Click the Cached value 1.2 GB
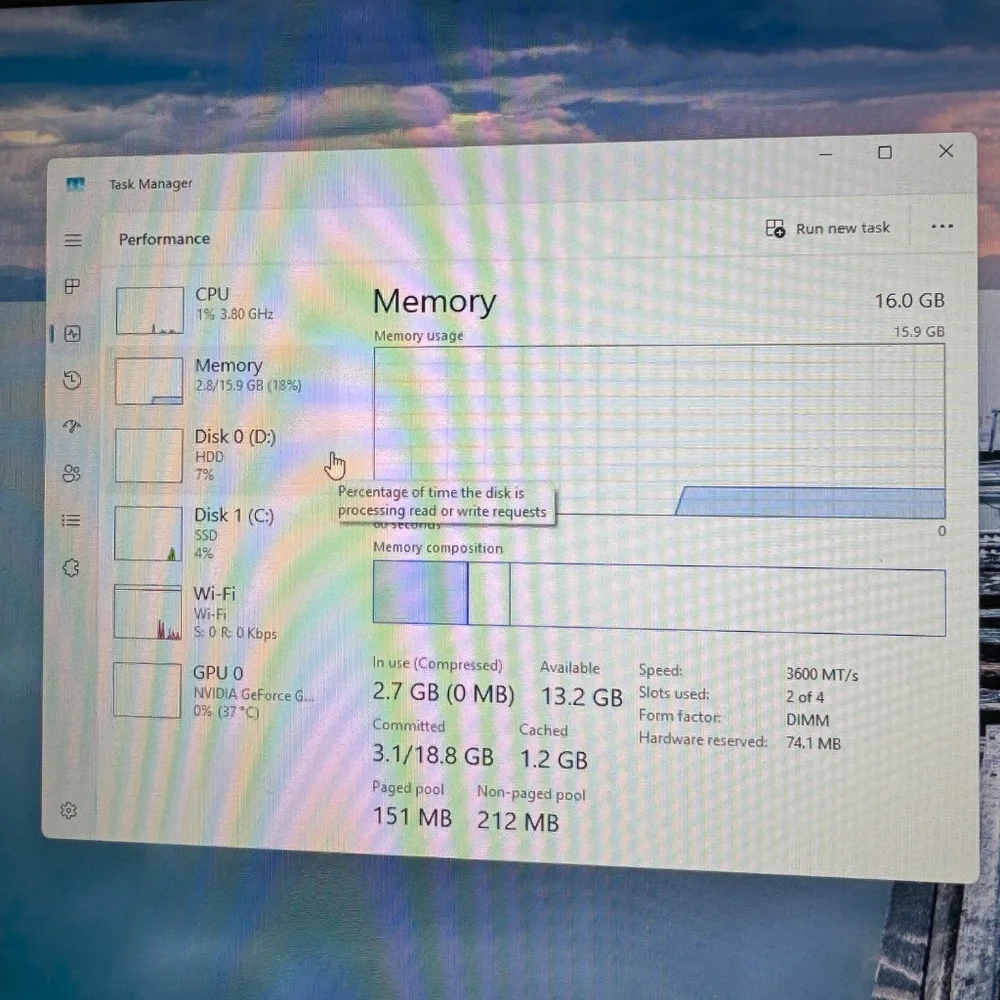This screenshot has height=1000, width=1000. pyautogui.click(x=554, y=760)
